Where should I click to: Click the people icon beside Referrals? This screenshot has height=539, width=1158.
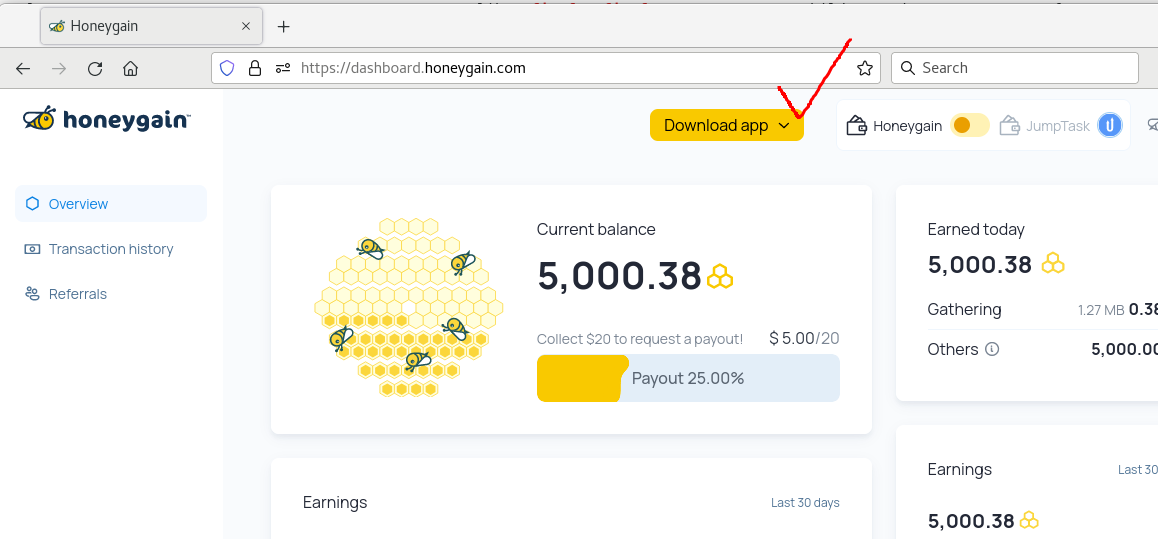32,294
